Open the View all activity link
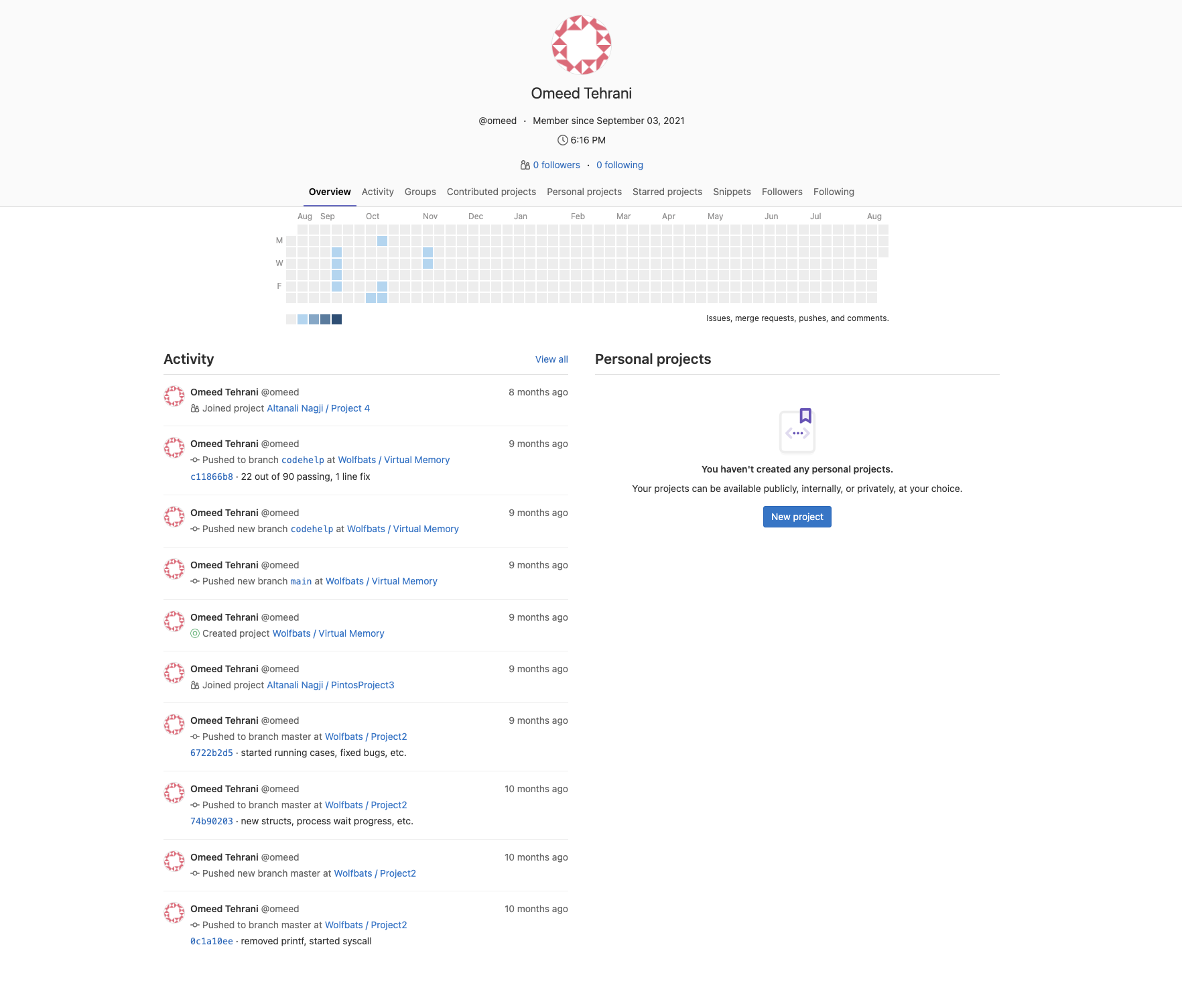Viewport: 1182px width, 1008px height. (x=551, y=359)
